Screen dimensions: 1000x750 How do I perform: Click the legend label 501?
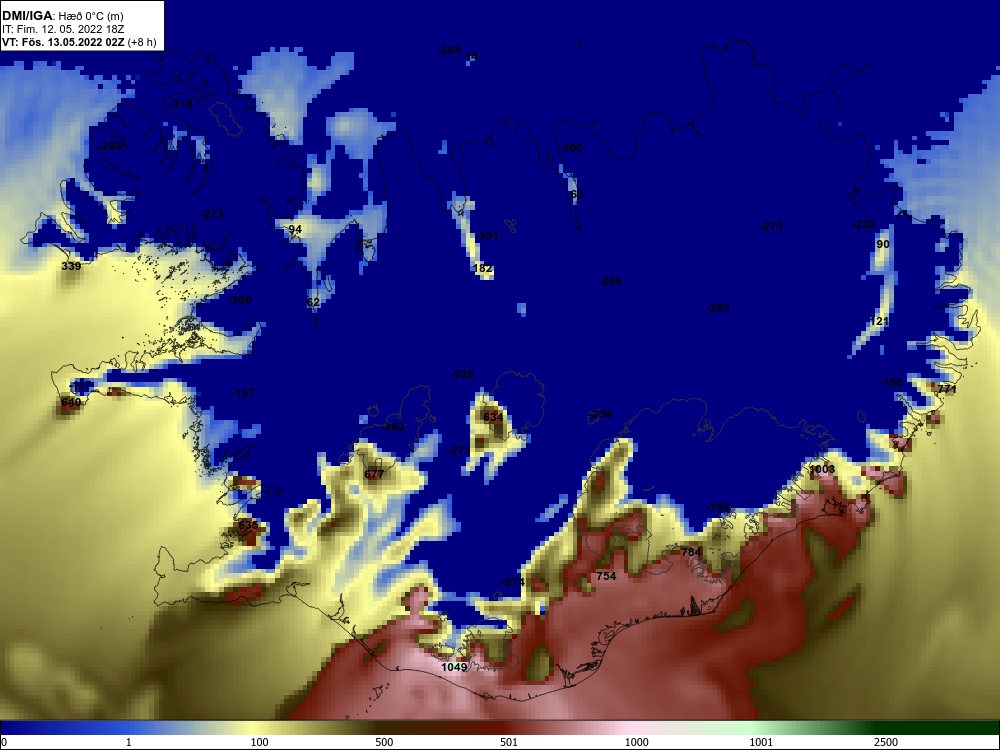click(509, 742)
